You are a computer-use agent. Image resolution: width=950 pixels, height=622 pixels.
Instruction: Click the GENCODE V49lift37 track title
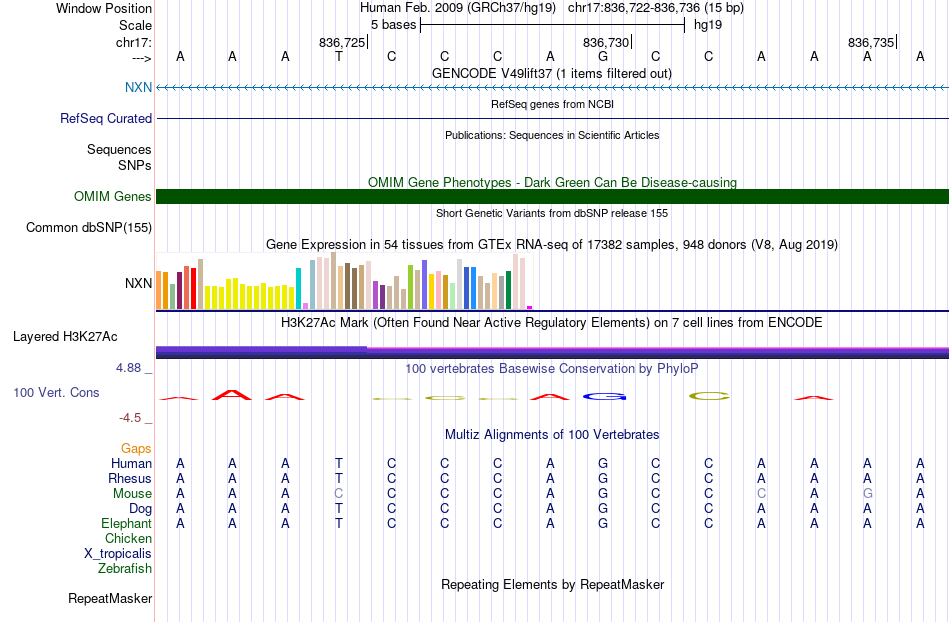[x=552, y=74]
